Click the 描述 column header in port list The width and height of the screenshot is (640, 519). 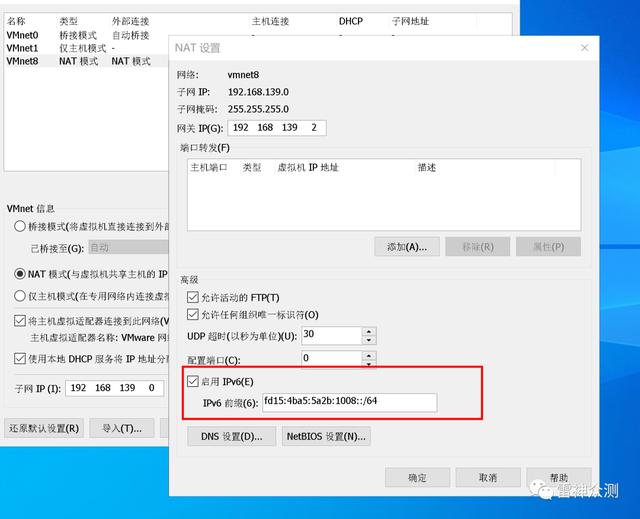[427, 167]
